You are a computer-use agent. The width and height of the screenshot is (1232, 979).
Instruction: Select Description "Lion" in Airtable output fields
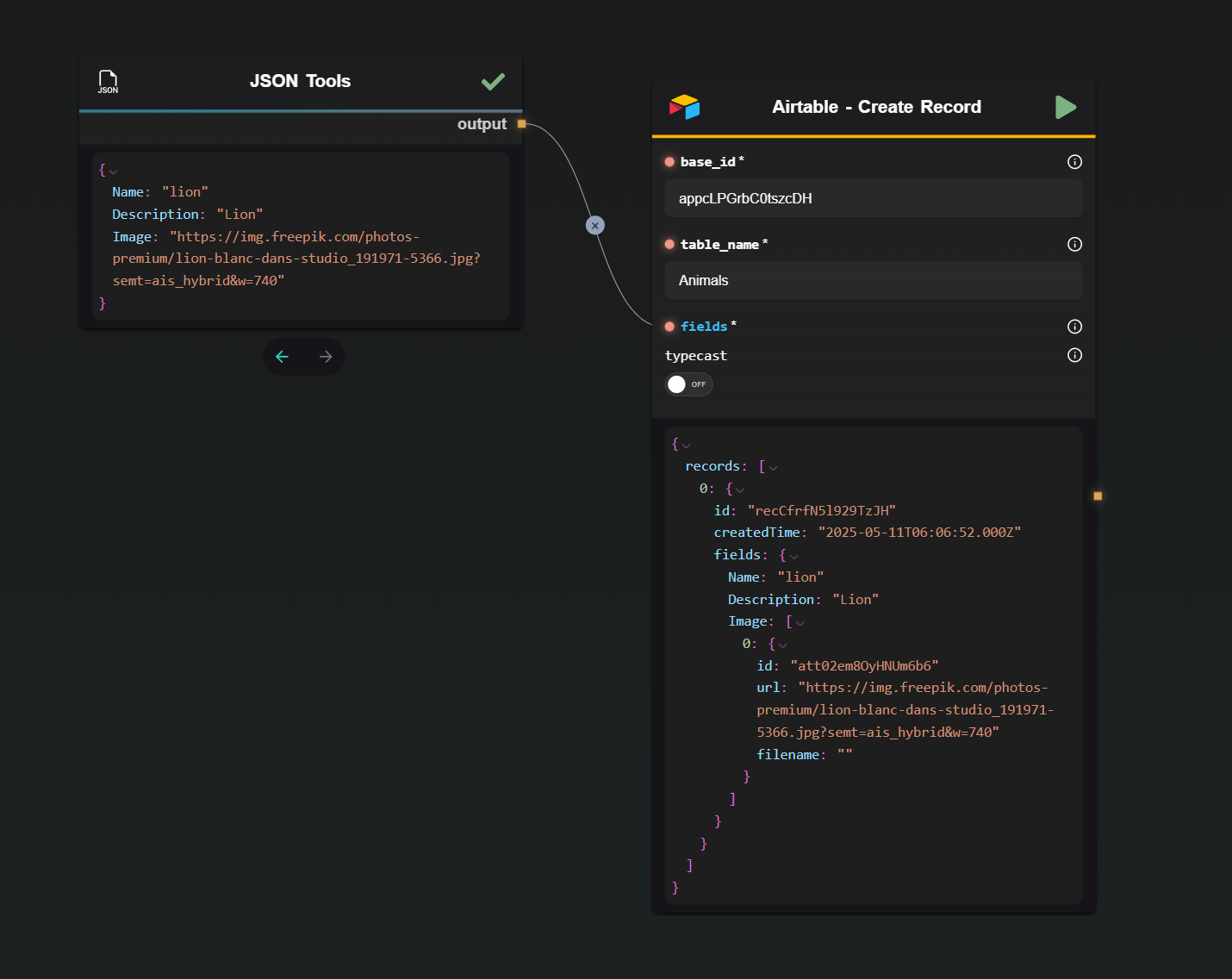[x=856, y=600]
